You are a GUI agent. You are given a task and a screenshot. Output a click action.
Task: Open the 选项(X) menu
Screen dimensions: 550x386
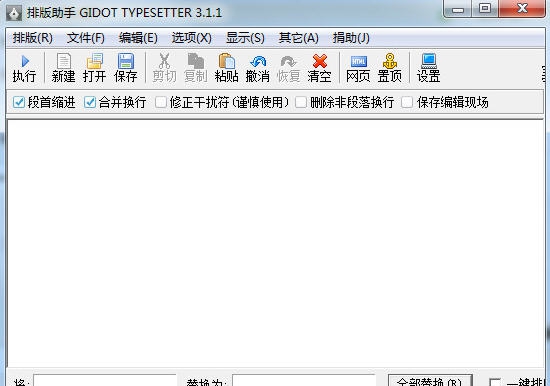pos(192,38)
